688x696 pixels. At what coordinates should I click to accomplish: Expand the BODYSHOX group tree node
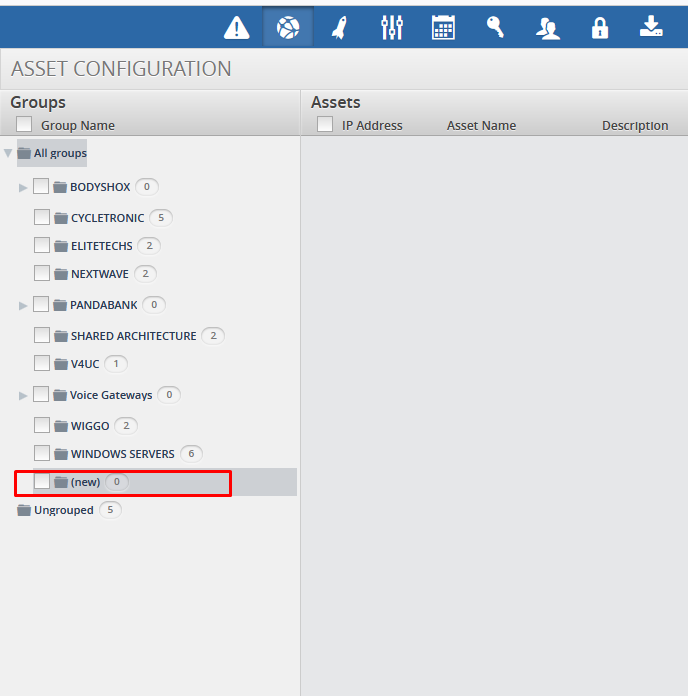[x=23, y=187]
